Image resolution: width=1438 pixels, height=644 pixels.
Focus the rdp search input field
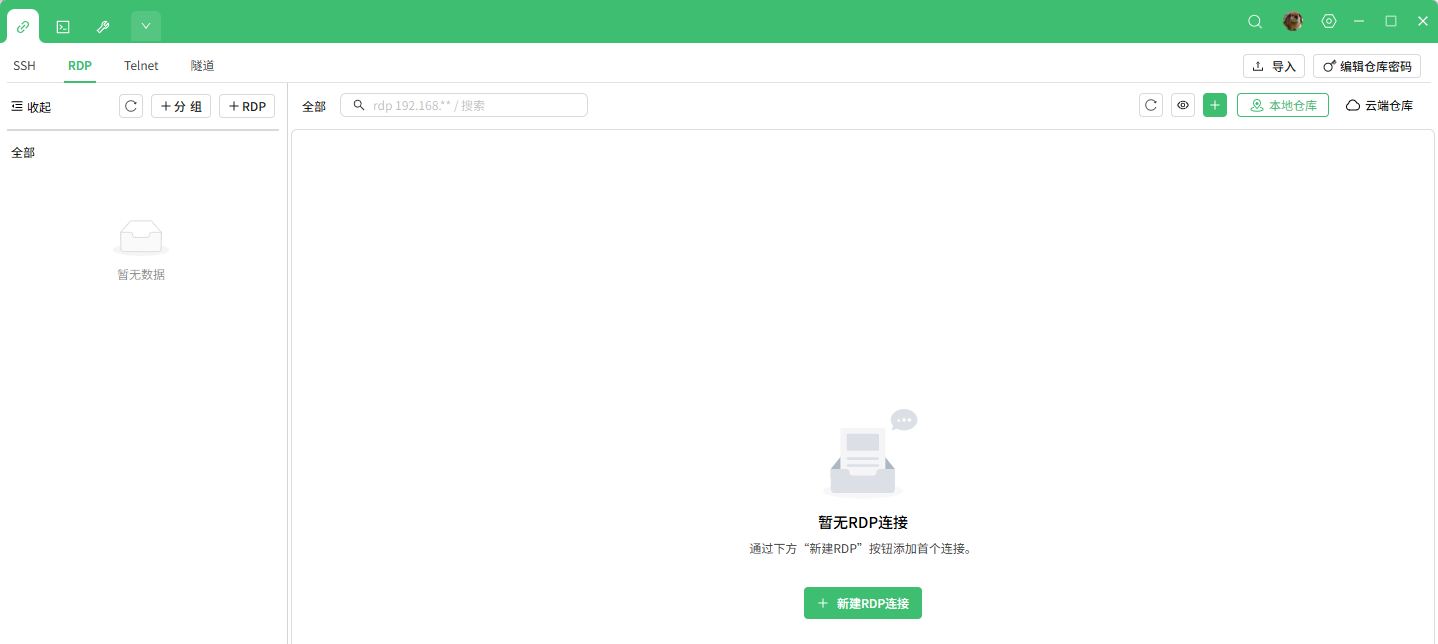point(464,105)
